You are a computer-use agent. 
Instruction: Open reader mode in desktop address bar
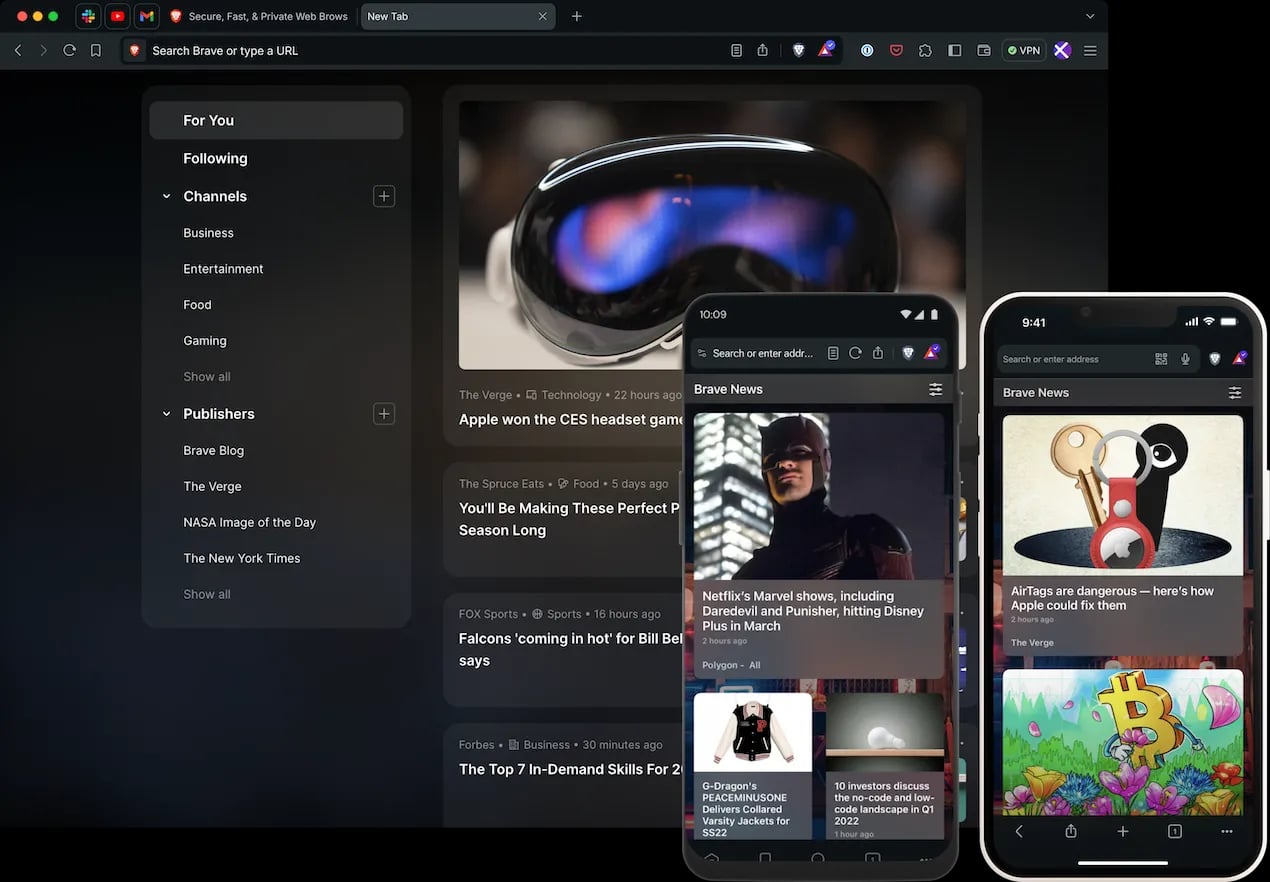tap(736, 50)
